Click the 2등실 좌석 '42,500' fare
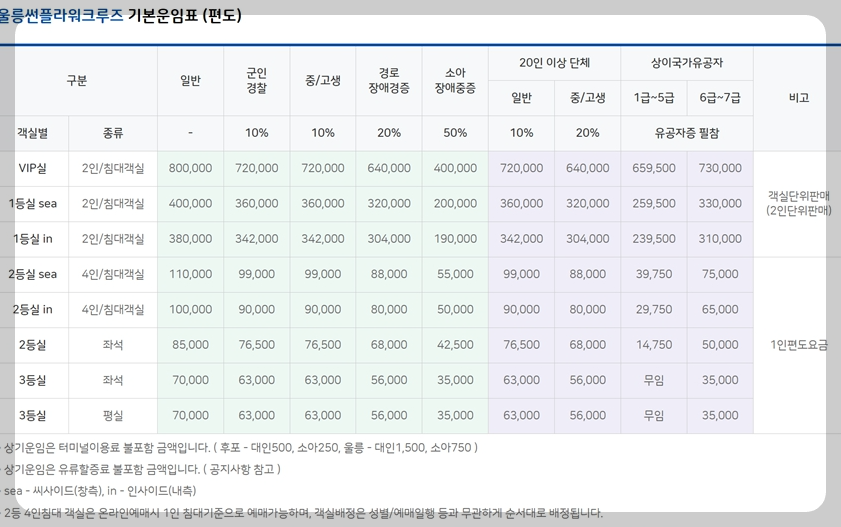This screenshot has width=841, height=527. (455, 345)
